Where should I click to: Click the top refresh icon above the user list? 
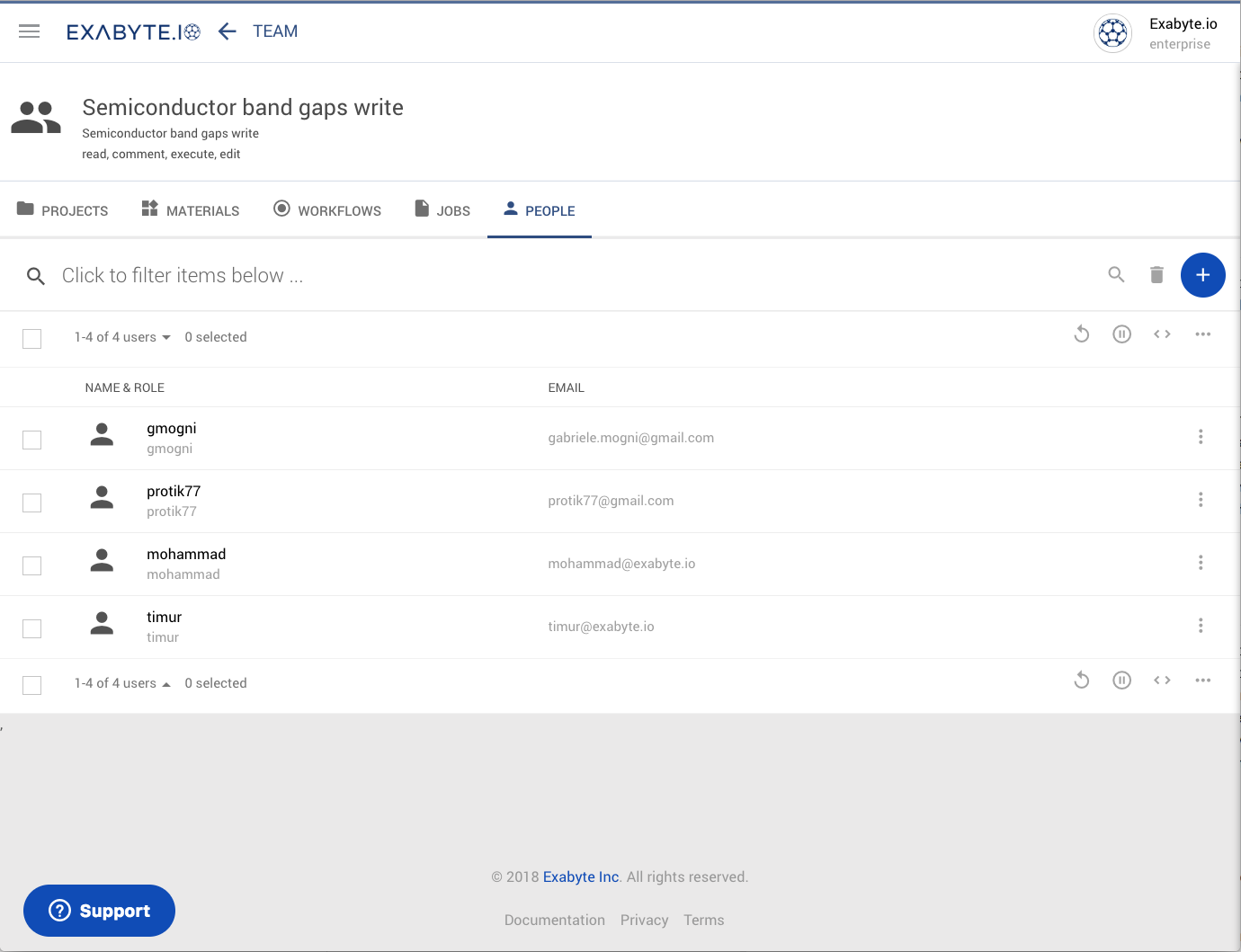point(1082,334)
